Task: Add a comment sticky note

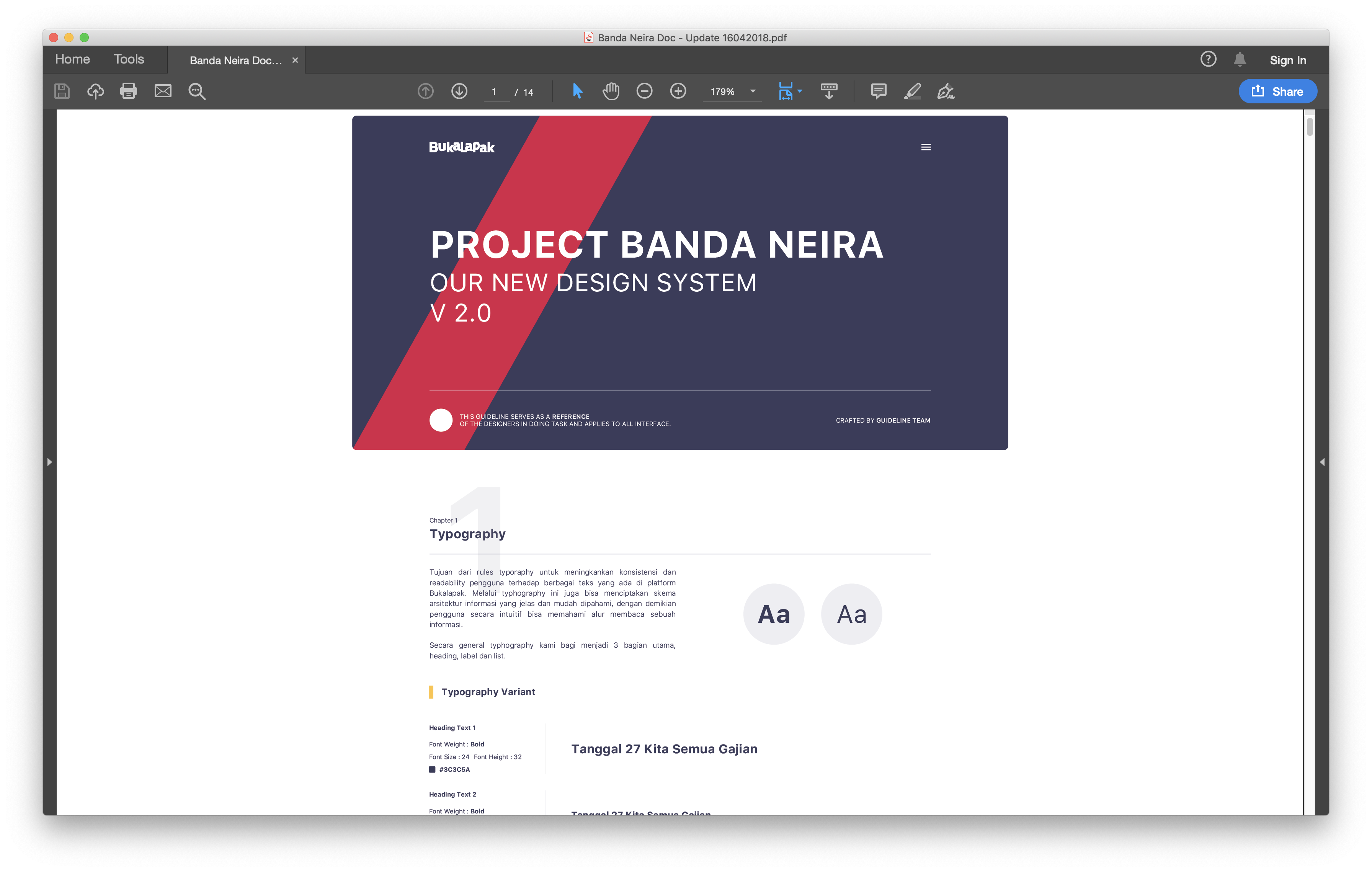Action: coord(879,91)
